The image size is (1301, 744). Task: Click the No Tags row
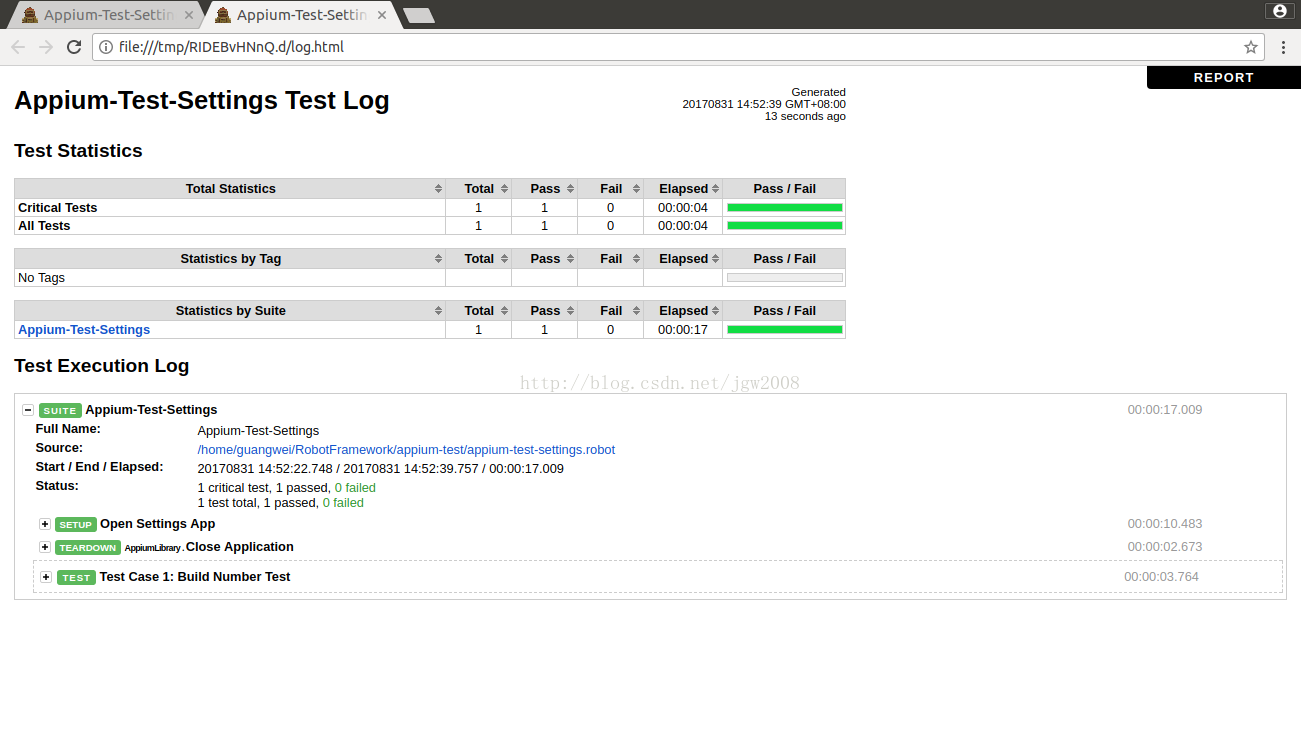[430, 277]
